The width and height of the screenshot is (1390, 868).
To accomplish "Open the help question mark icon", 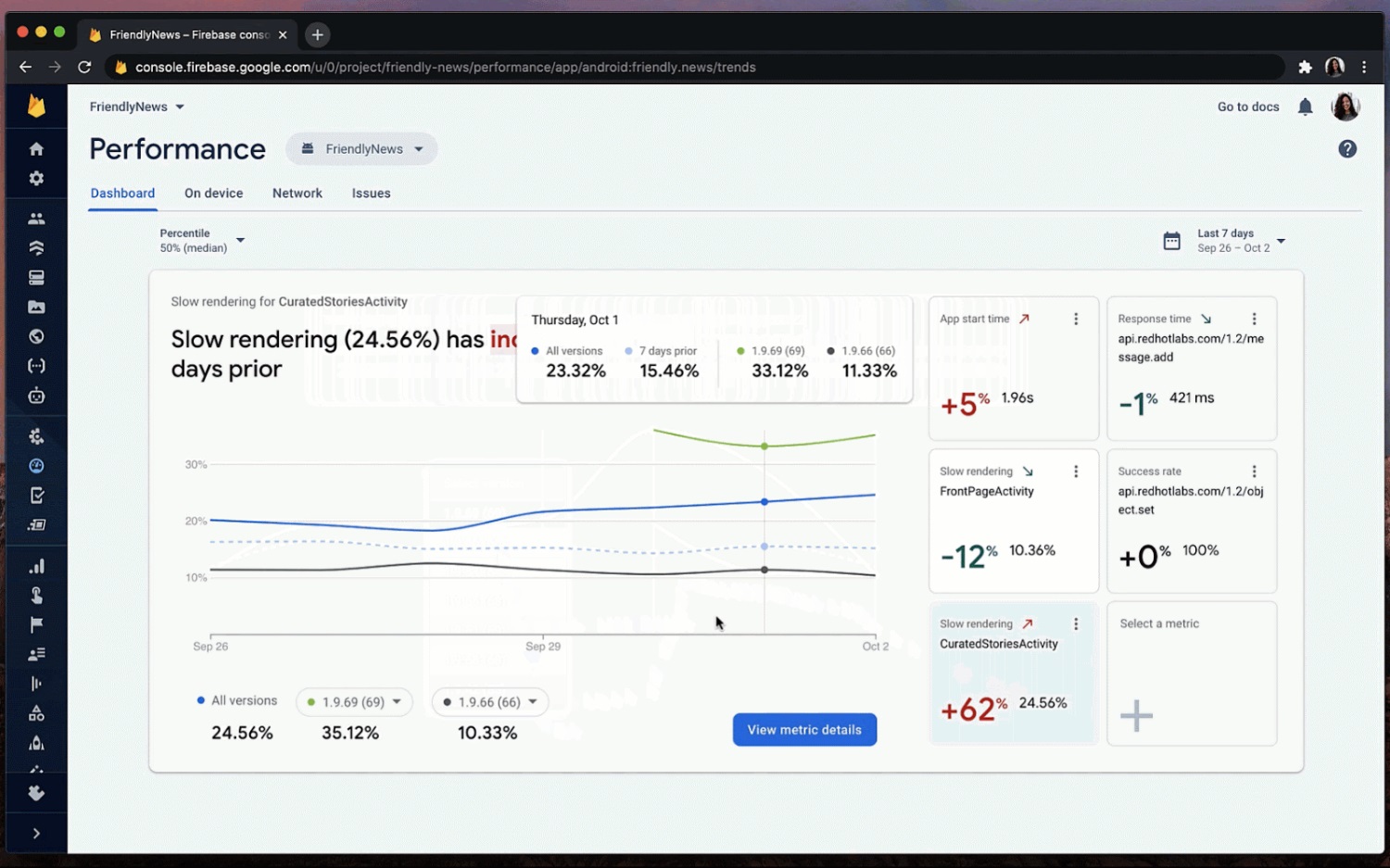I will [1347, 149].
